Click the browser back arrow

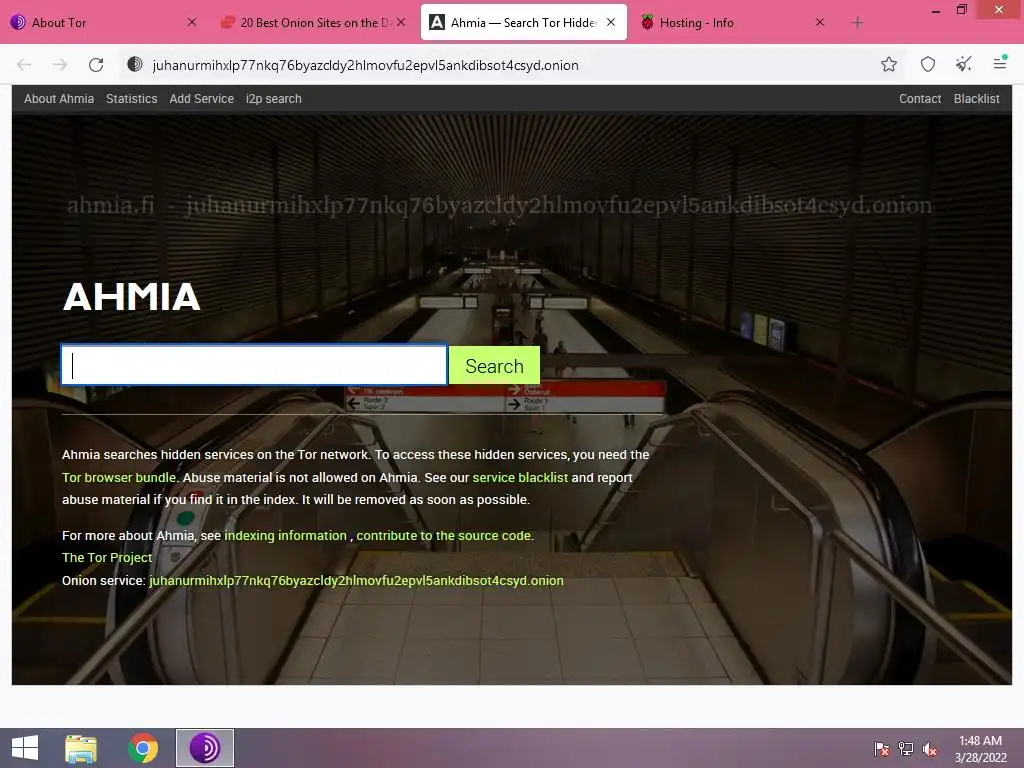[24, 65]
